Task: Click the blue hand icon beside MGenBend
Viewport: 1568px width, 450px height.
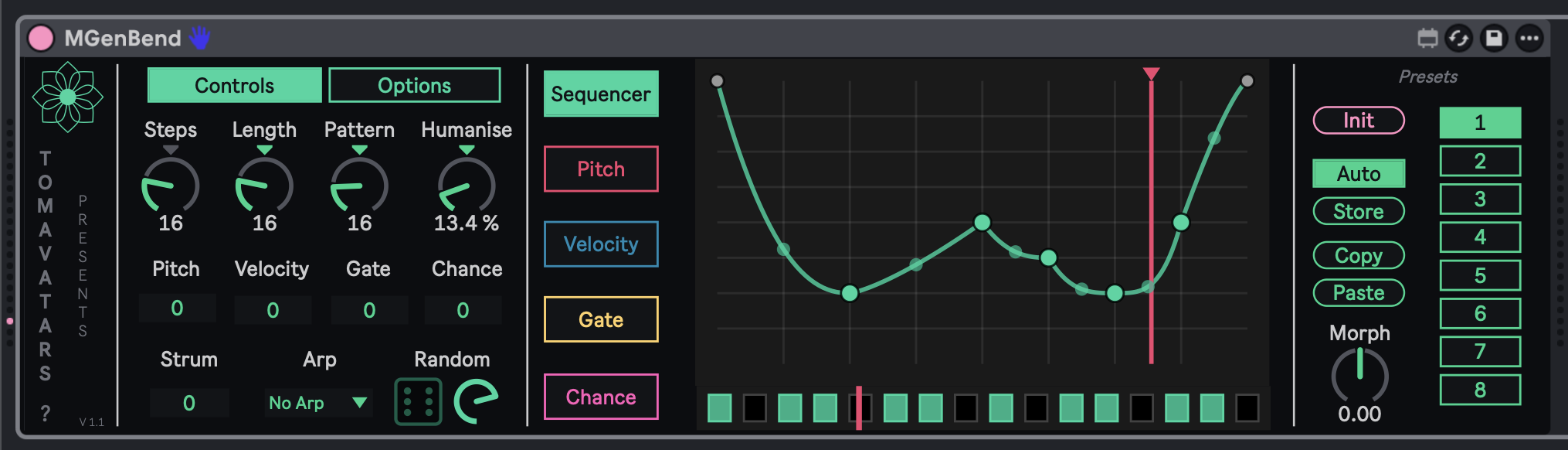Action: (x=200, y=38)
